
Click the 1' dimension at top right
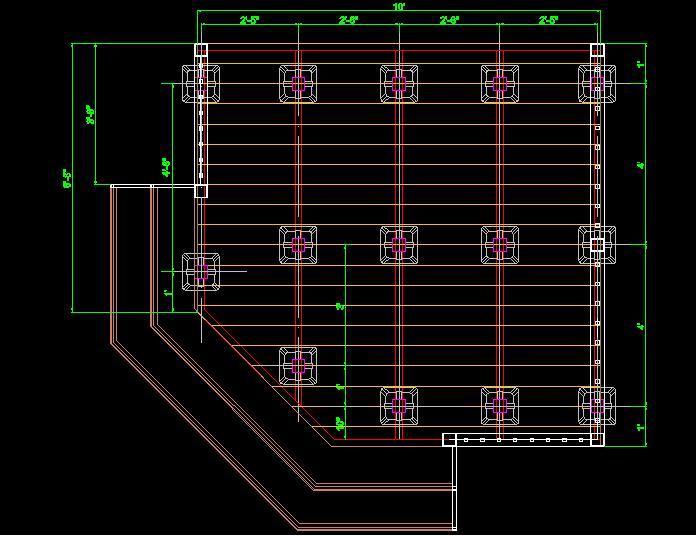coord(641,65)
